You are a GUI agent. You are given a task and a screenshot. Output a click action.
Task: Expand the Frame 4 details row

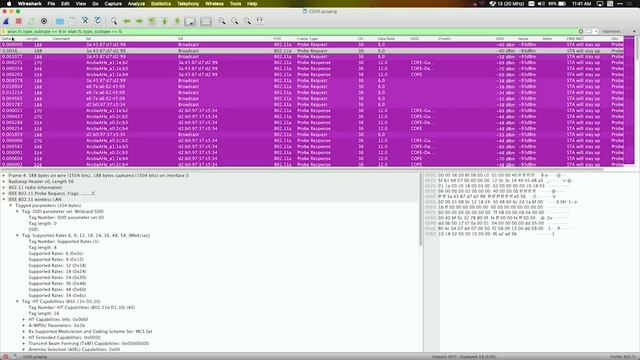(x=4, y=176)
